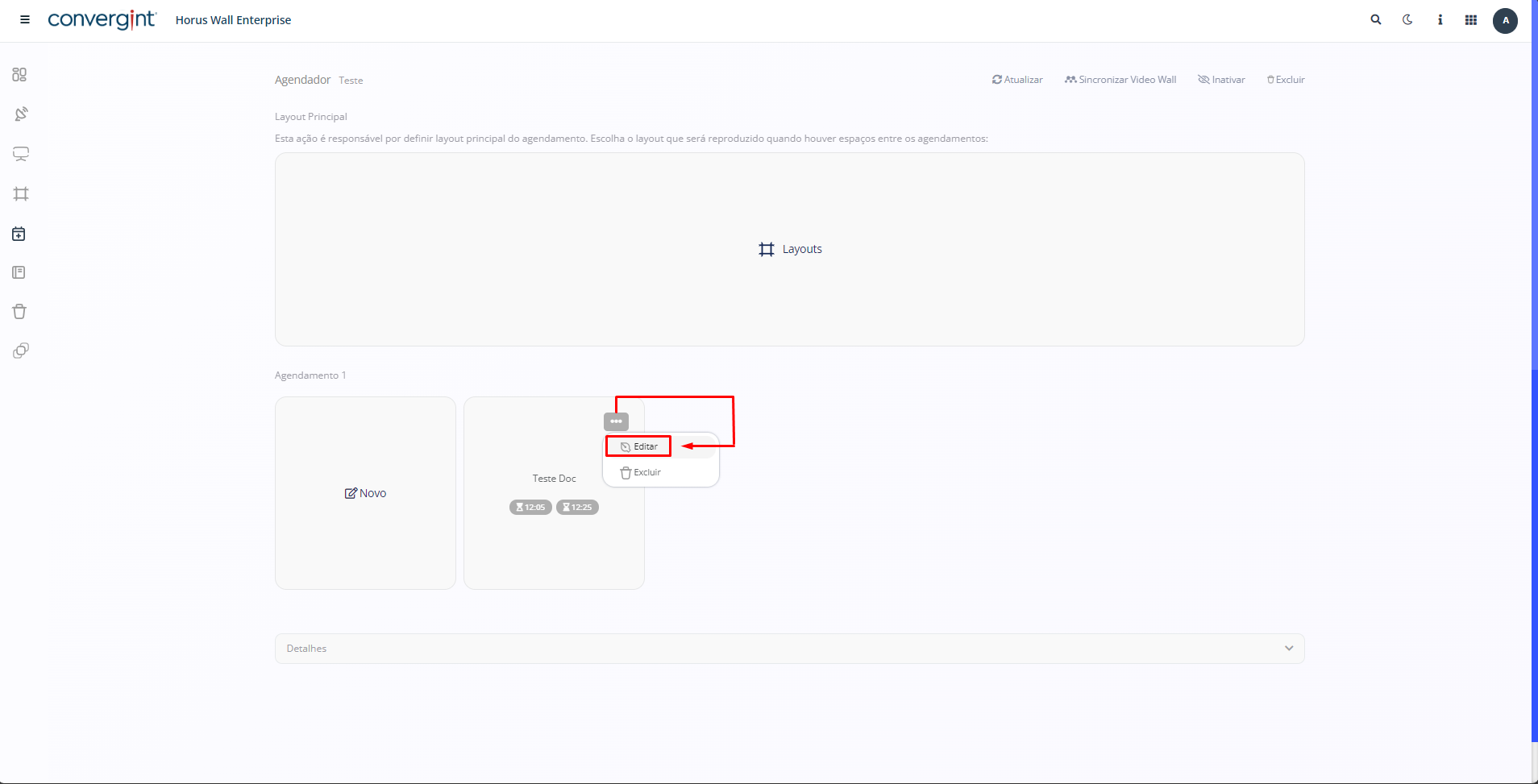Open the apps grid launcher
This screenshot has width=1538, height=784.
coord(1471,20)
